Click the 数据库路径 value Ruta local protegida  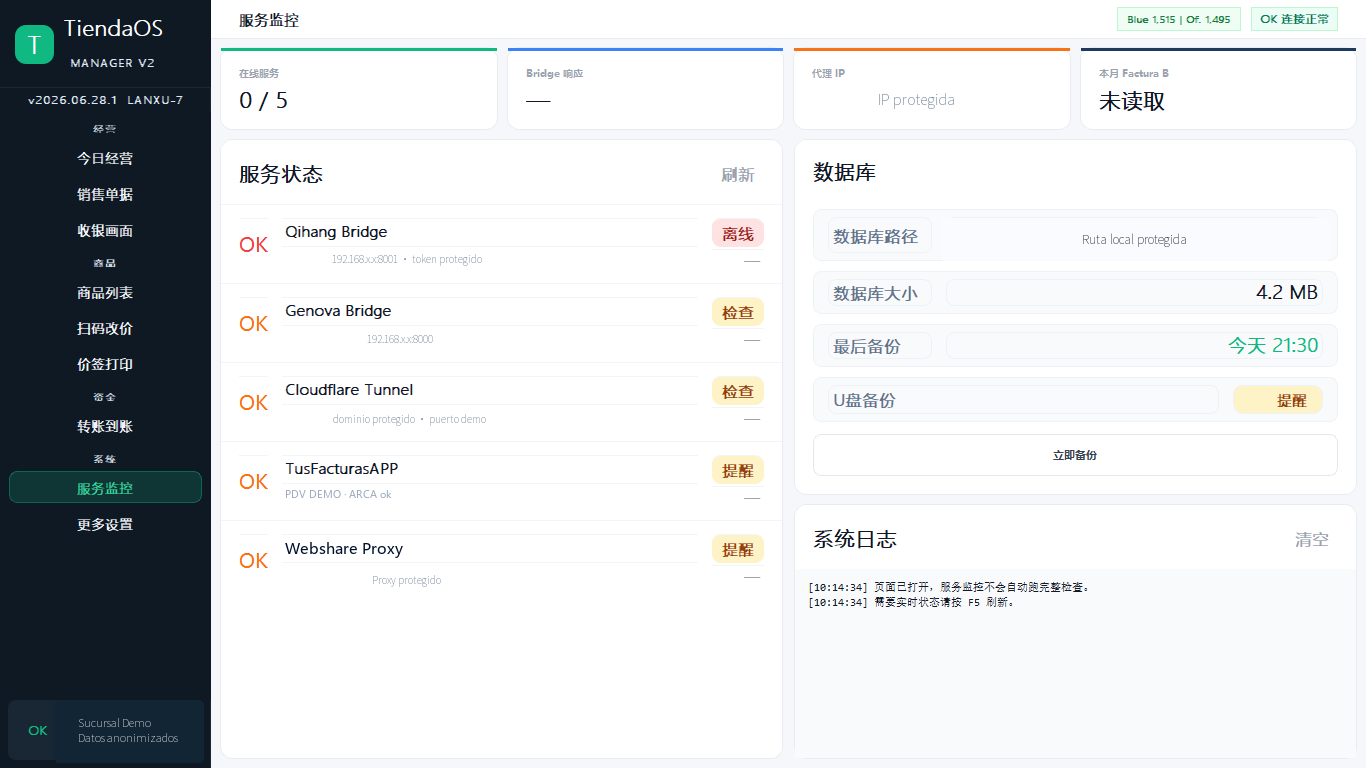click(1134, 240)
